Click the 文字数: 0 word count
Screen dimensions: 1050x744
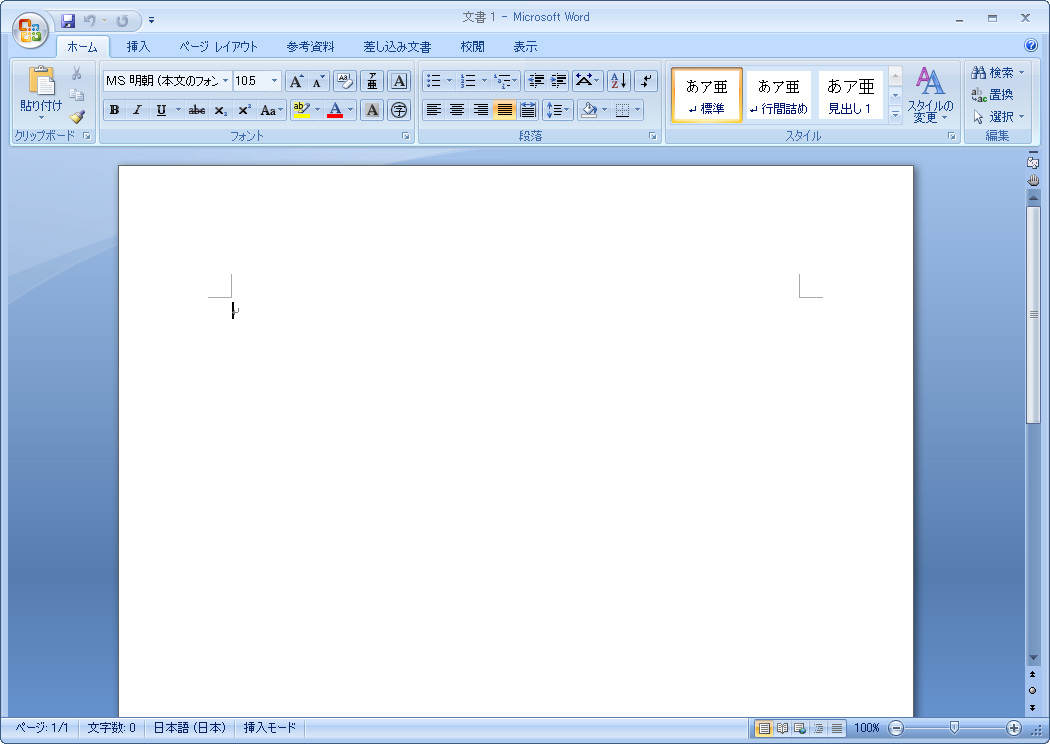click(x=112, y=727)
